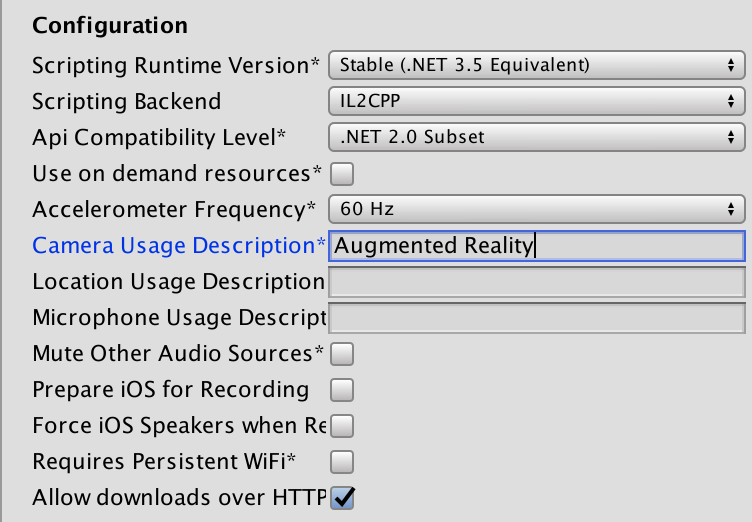Click the Location Usage Description label
Viewport: 752px width, 522px height.
(178, 282)
